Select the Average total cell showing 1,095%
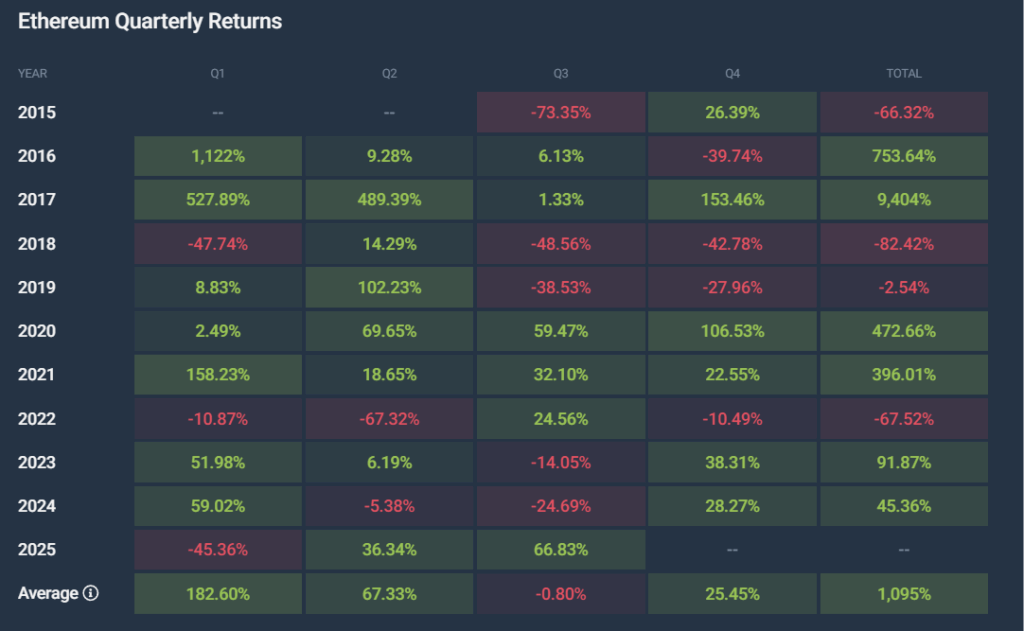Viewport: 1024px width, 631px height. pos(904,593)
